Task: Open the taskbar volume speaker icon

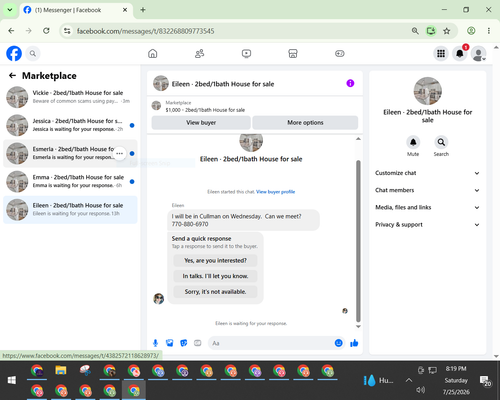Action: coord(421,390)
